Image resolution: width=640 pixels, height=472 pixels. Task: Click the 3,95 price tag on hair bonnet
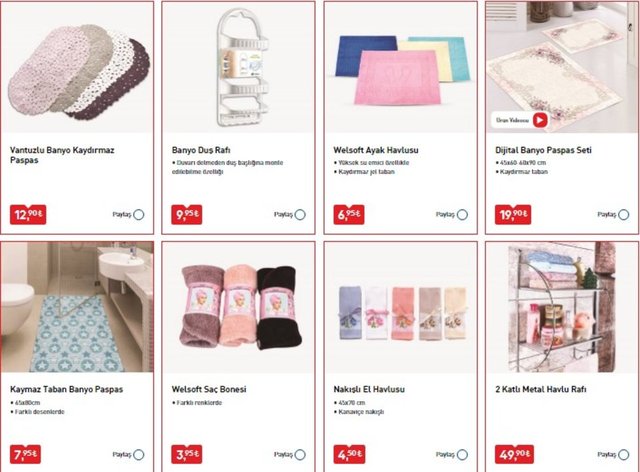click(187, 454)
